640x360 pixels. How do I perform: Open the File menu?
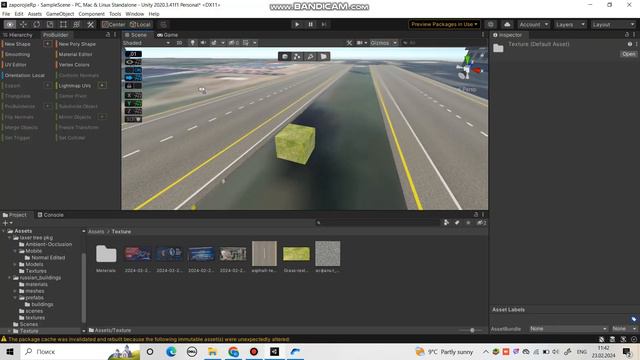[x=6, y=14]
